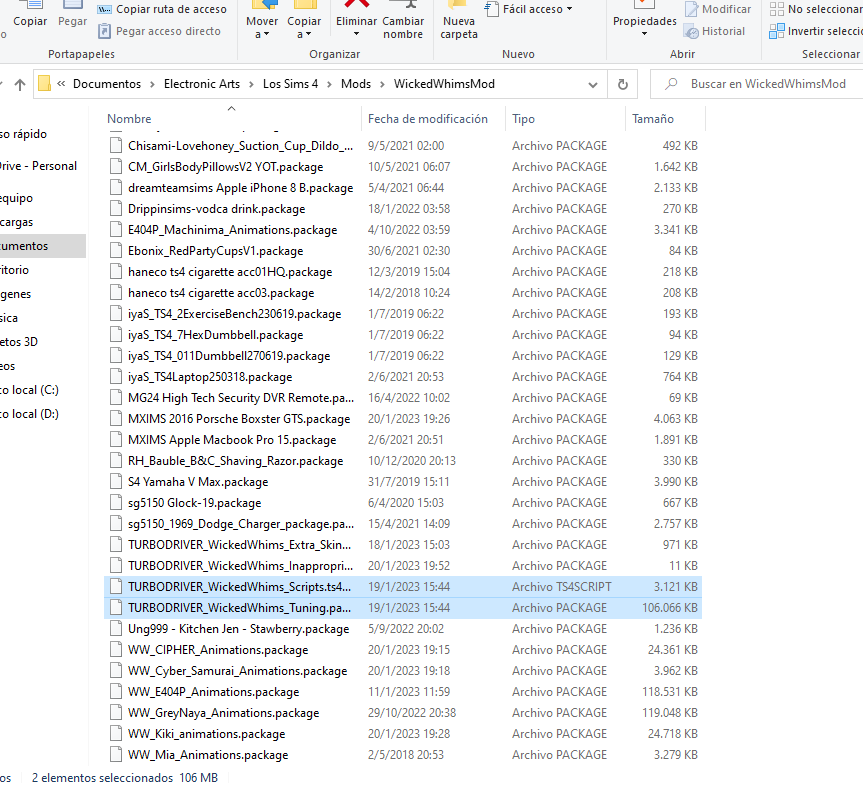Select Objetos 3D in navigation pane
Viewport: 863px width, 786px height.
19,342
